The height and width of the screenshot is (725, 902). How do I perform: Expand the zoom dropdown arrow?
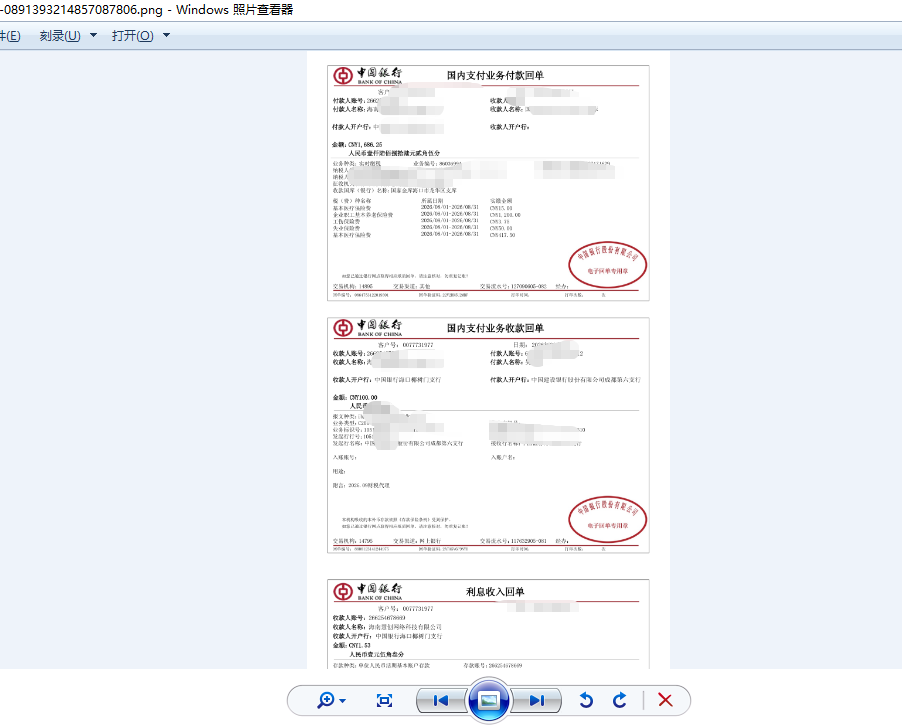[x=343, y=701]
